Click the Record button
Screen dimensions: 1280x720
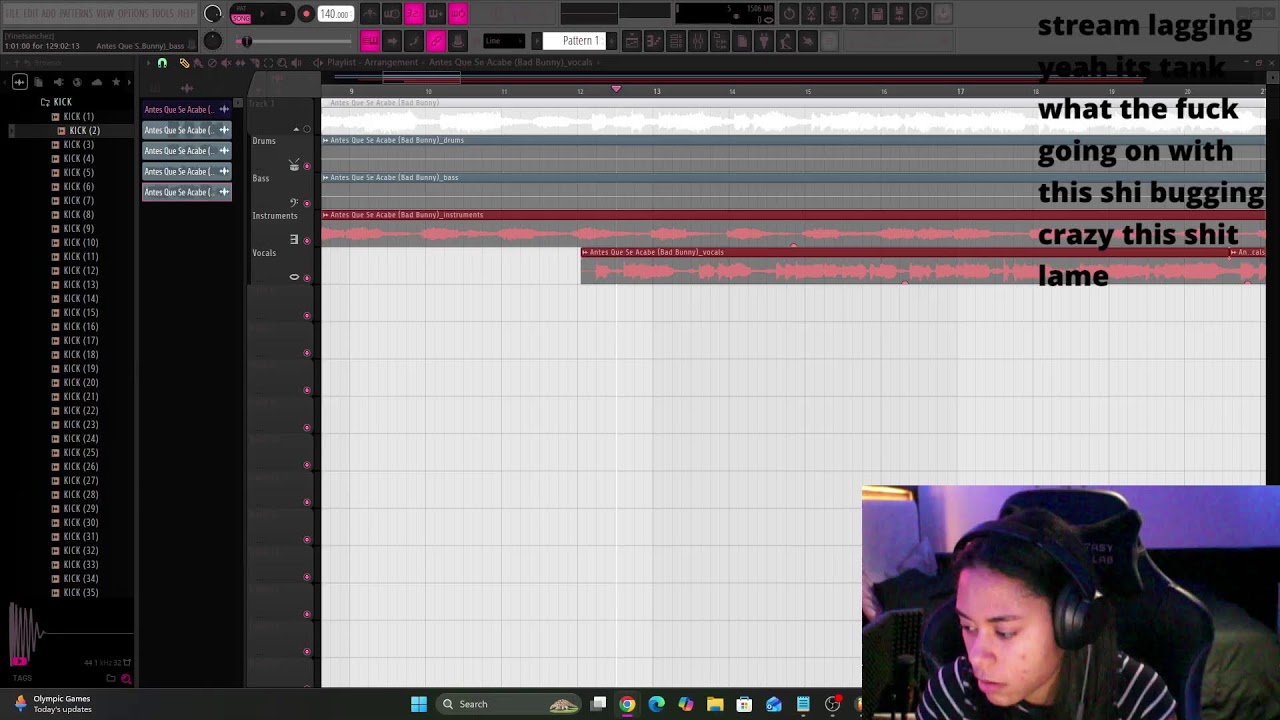point(306,14)
